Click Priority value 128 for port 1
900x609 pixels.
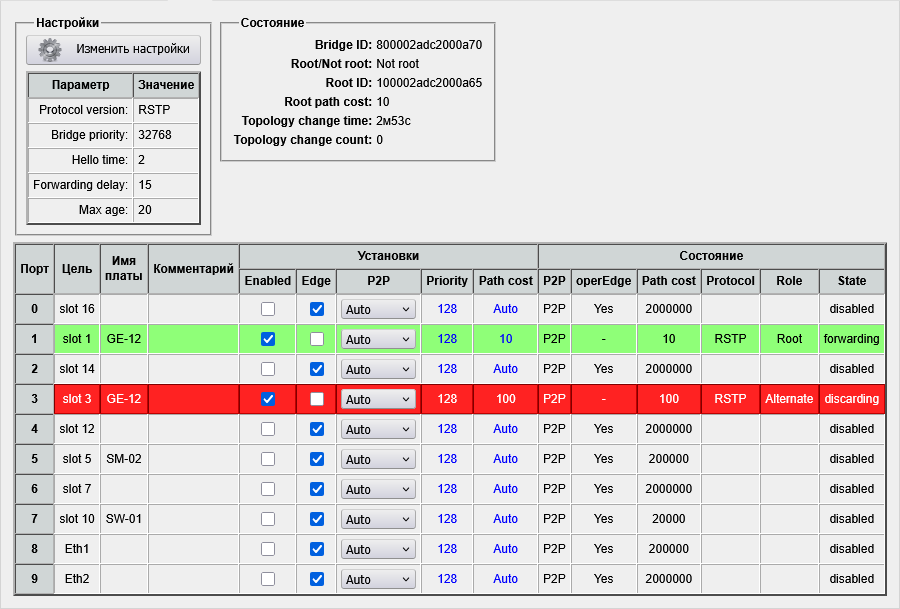447,339
